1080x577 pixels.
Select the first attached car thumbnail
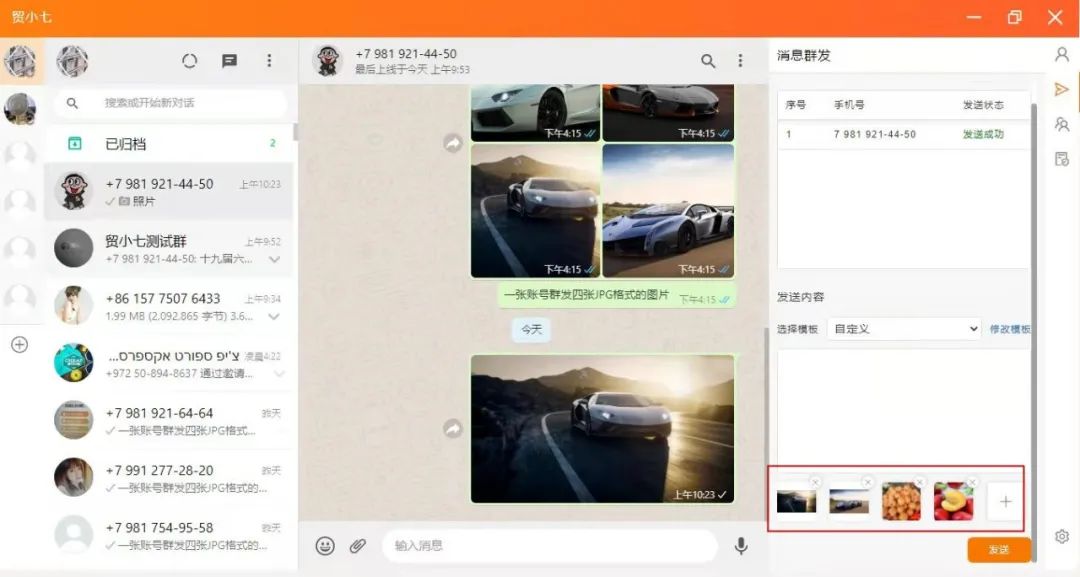[796, 501]
